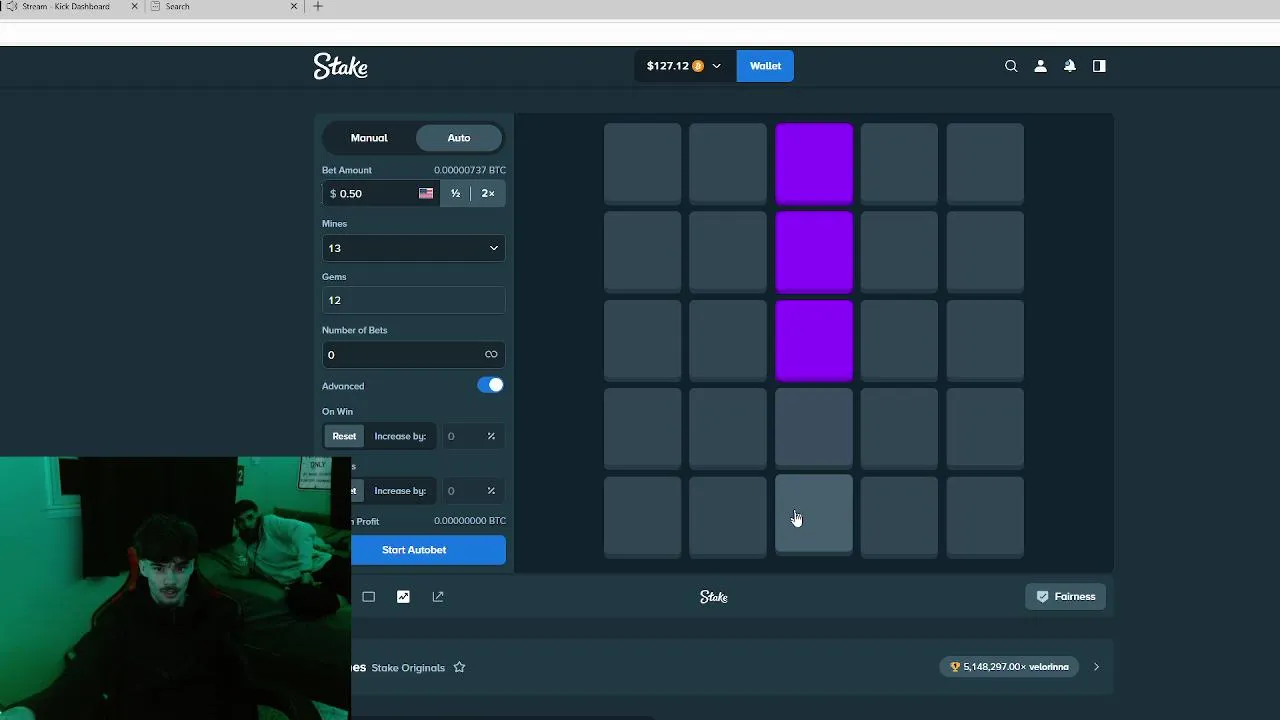Click the percent icon in On Win row
Image resolution: width=1280 pixels, height=720 pixels.
point(491,436)
